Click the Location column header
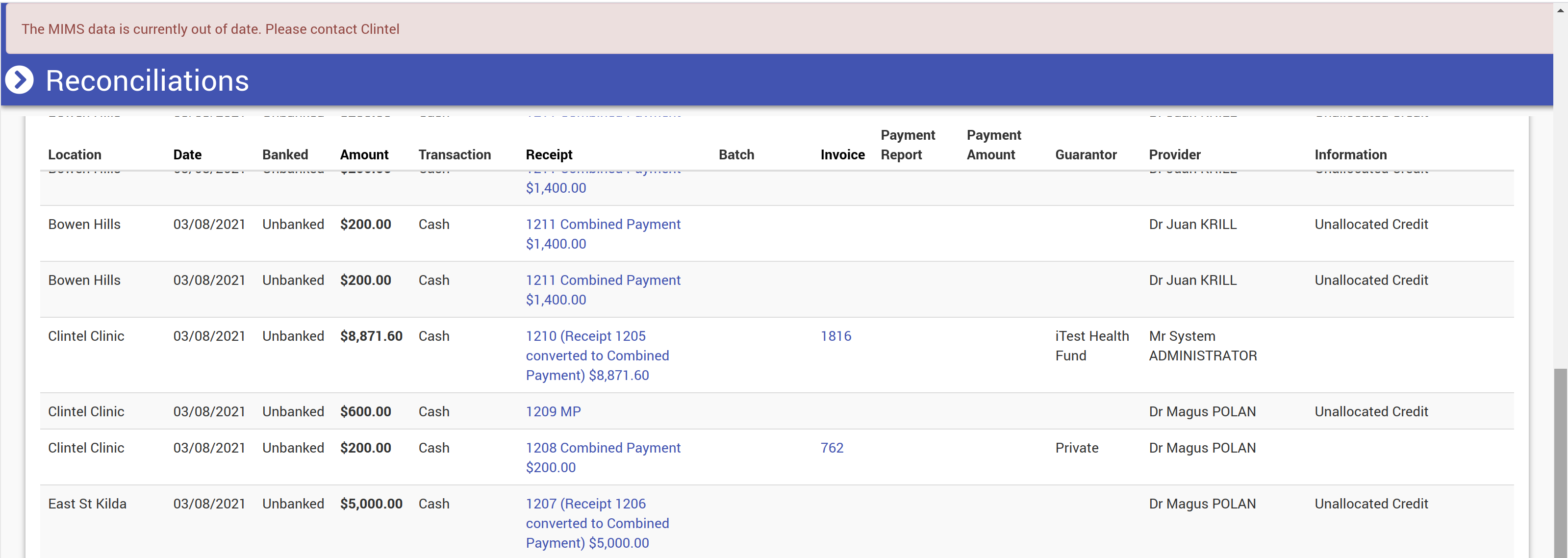The image size is (1568, 558). (74, 154)
